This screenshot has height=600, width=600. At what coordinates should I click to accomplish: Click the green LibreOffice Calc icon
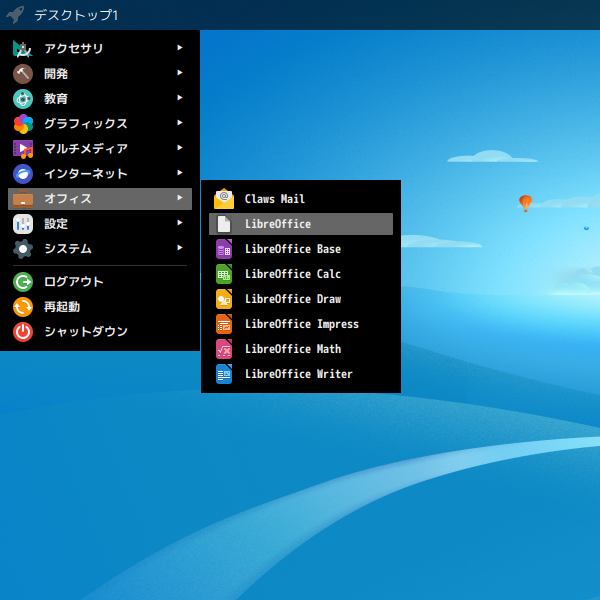pyautogui.click(x=224, y=274)
